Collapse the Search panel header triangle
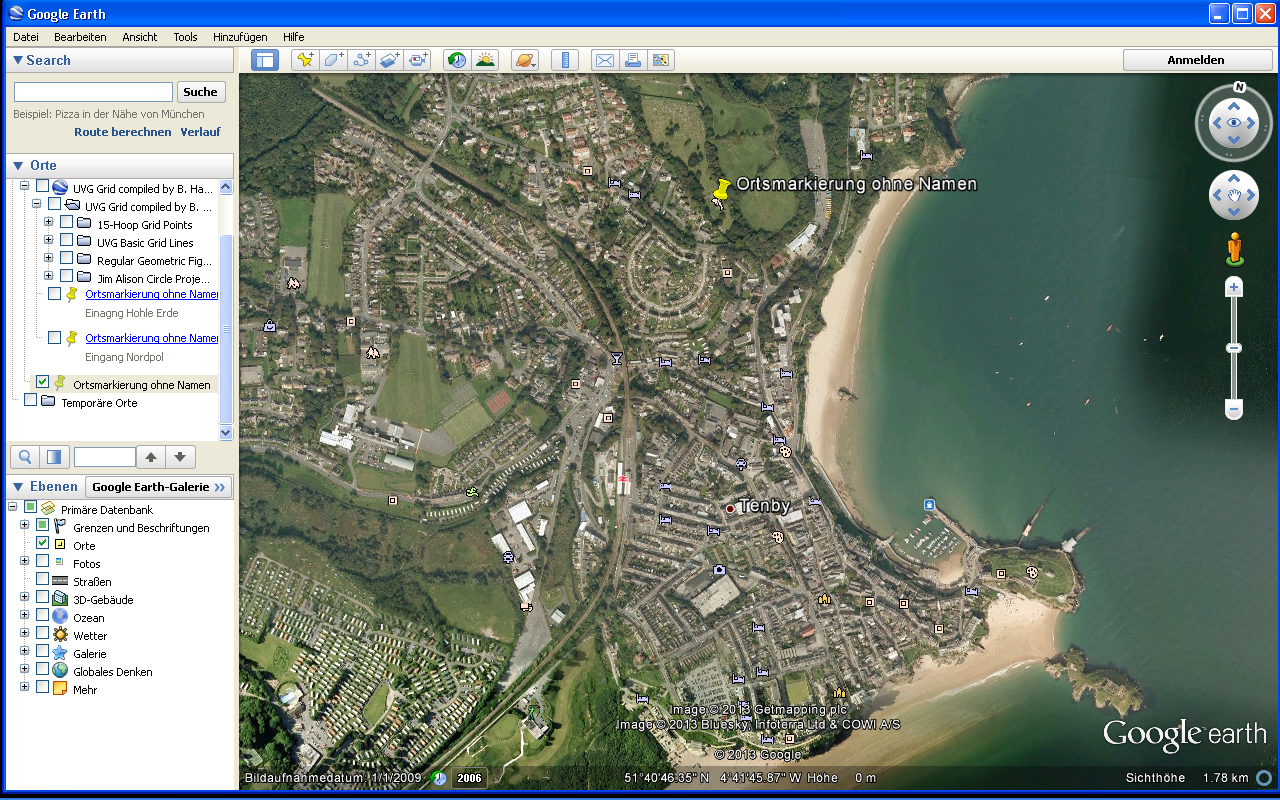This screenshot has width=1280, height=800. point(17,60)
